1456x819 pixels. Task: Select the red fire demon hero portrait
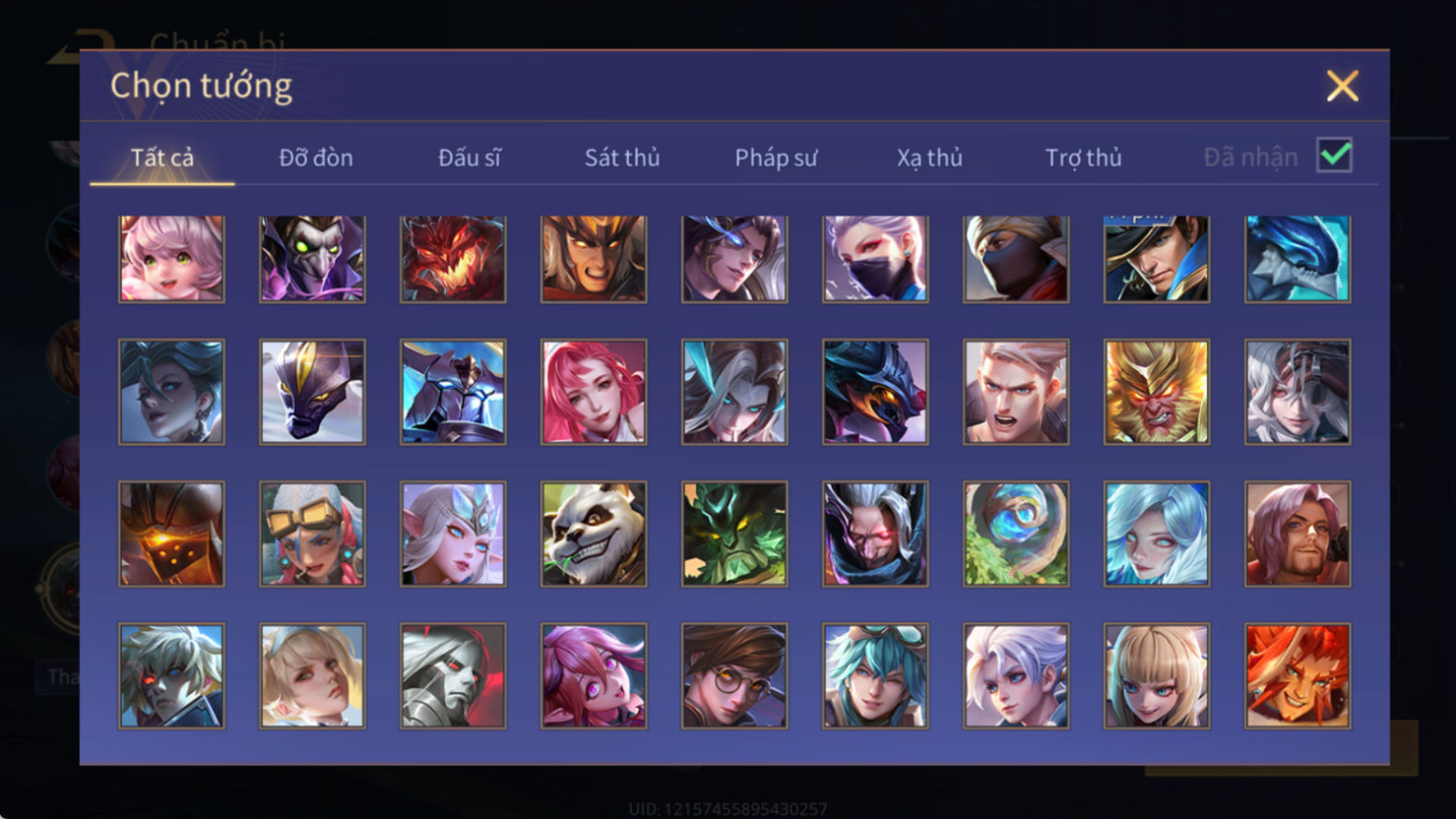(452, 259)
